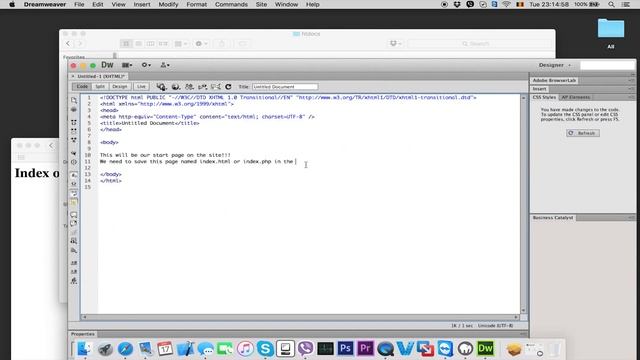Click the Premiere Pro icon in the Dock
This screenshot has height=360, width=640.
point(365,349)
